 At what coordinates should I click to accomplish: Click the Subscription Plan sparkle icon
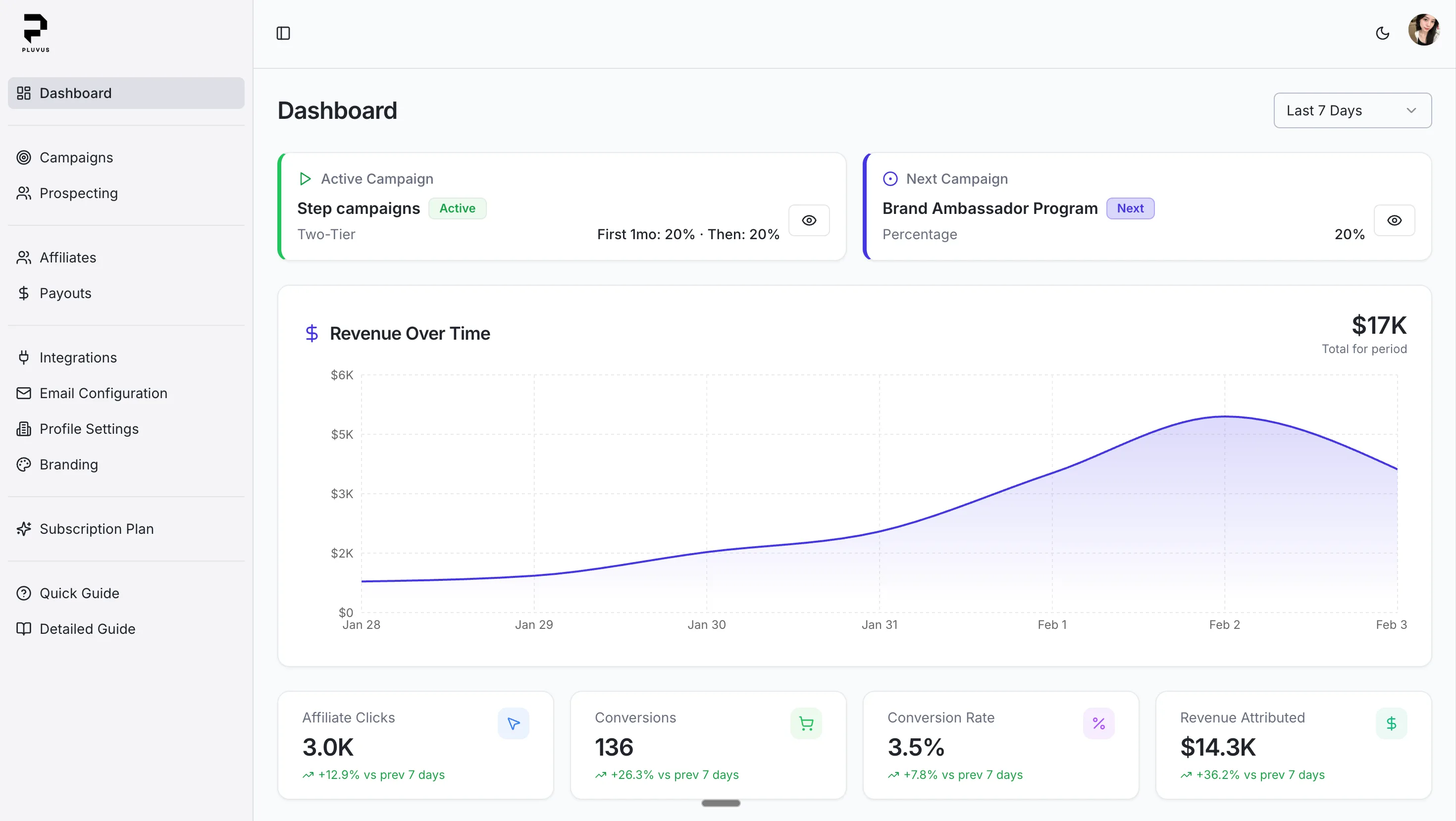24,529
